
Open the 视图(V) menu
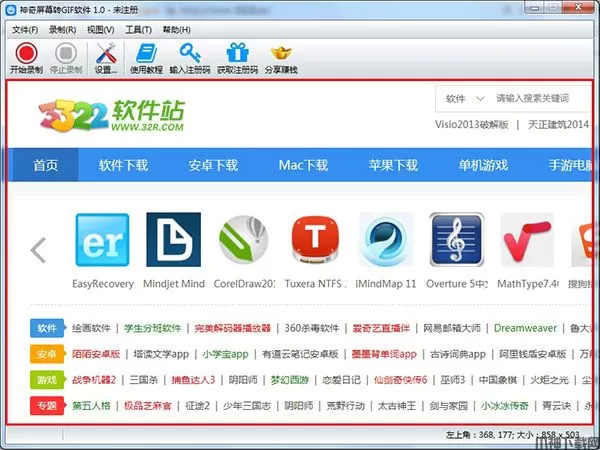click(x=100, y=30)
